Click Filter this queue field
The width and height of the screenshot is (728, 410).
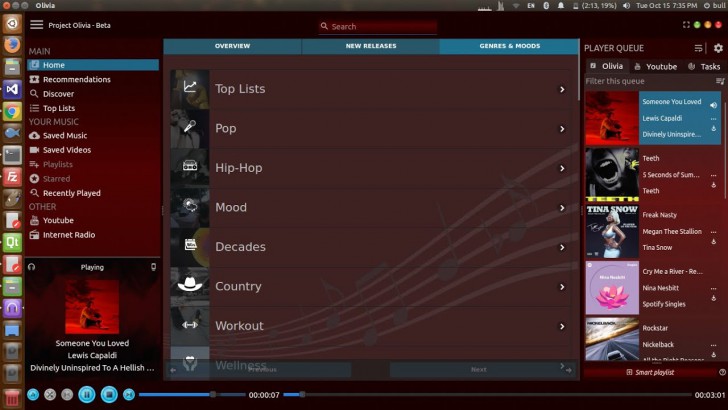649,81
